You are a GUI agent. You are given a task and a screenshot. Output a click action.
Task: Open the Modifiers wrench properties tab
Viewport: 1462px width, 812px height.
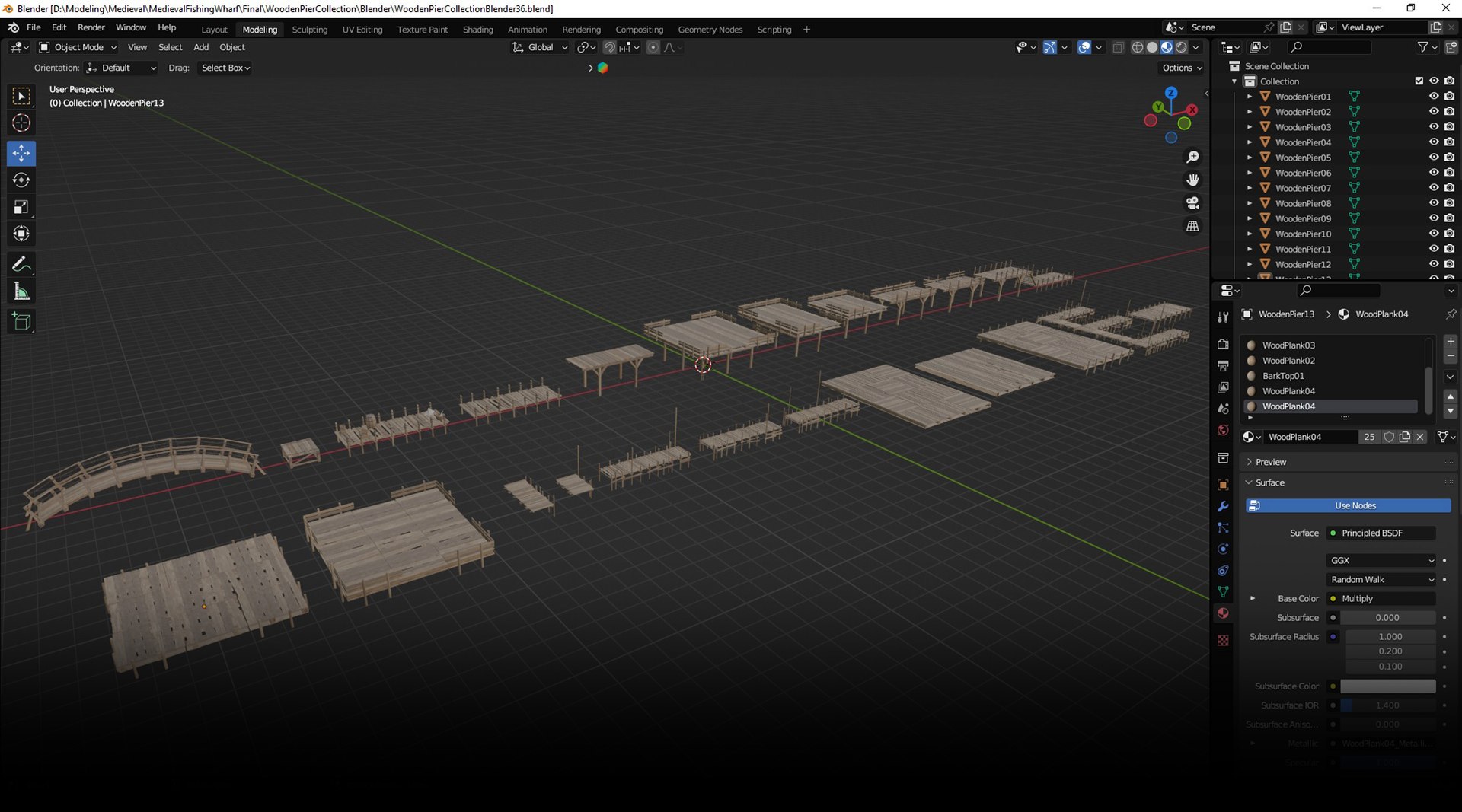pyautogui.click(x=1223, y=506)
